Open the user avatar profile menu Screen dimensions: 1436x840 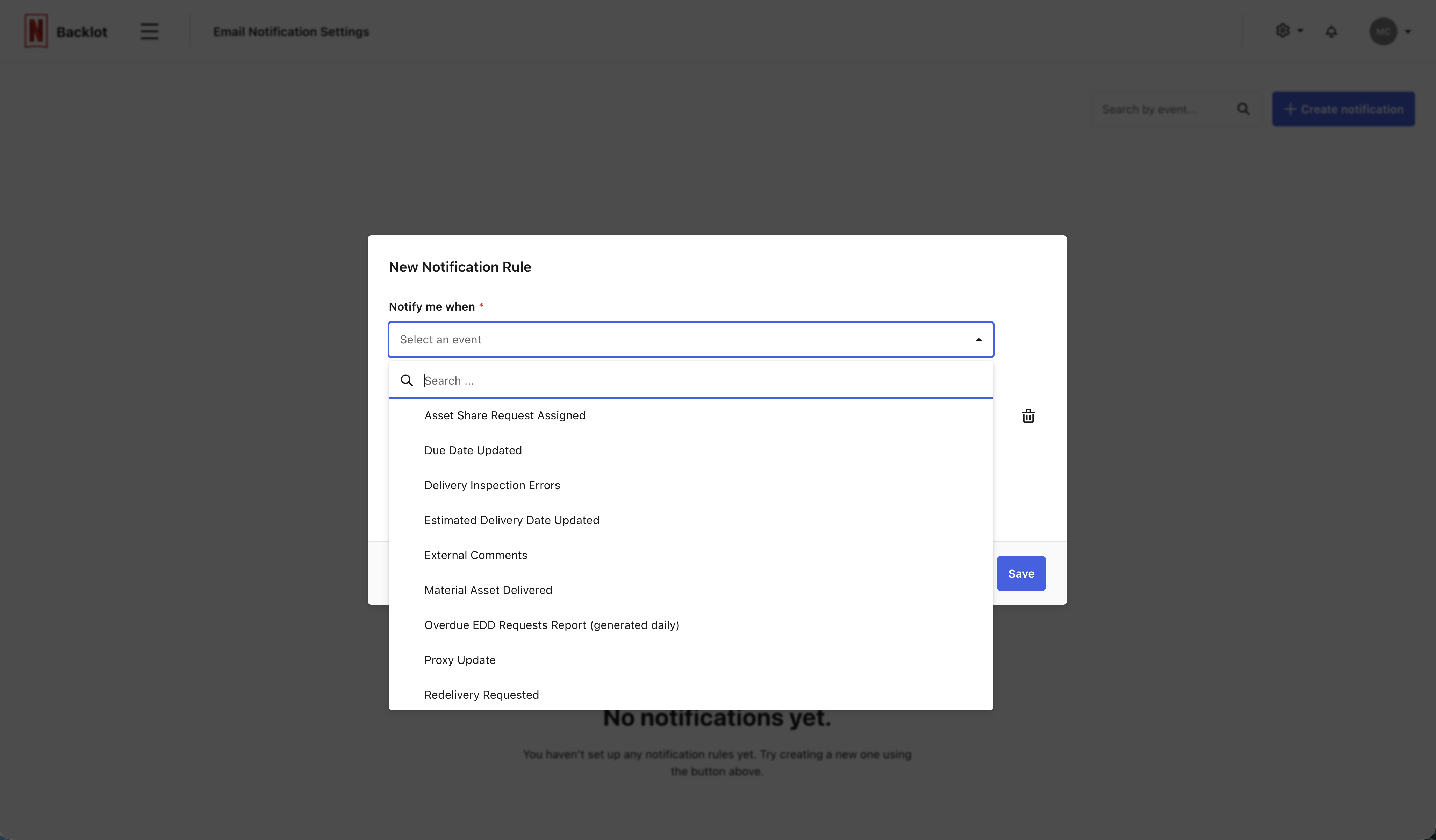point(1383,31)
